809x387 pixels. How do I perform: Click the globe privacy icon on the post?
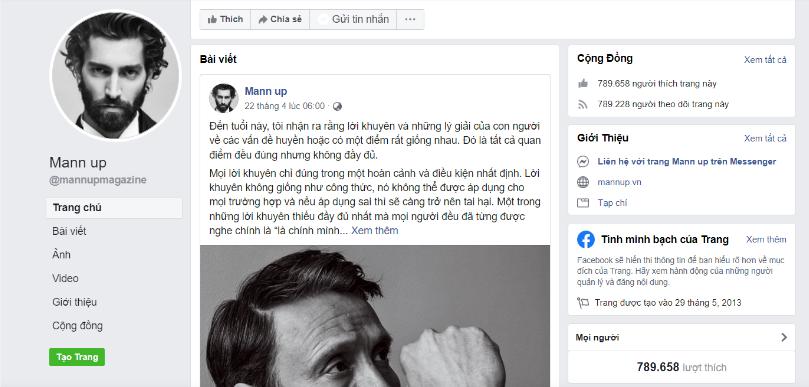[337, 106]
